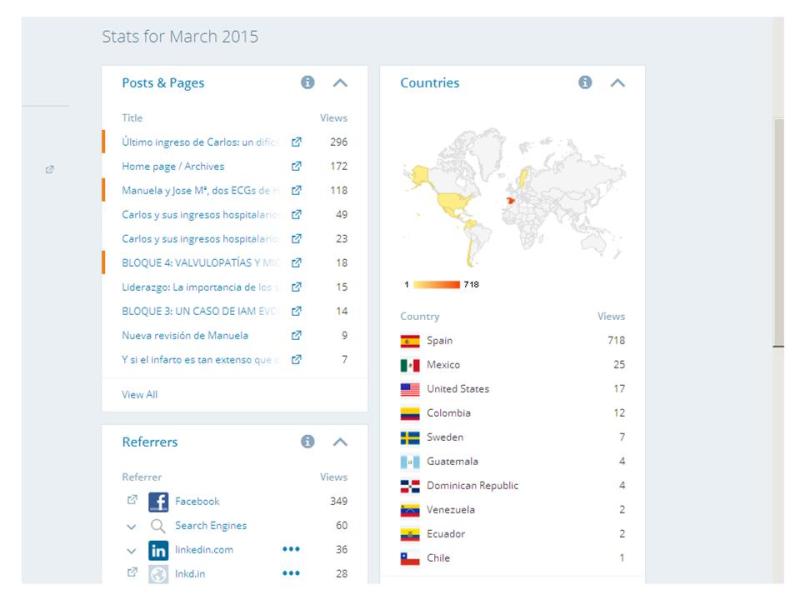The image size is (800, 600).
Task: Click the info icon in Posts & Pages panel
Action: click(308, 83)
